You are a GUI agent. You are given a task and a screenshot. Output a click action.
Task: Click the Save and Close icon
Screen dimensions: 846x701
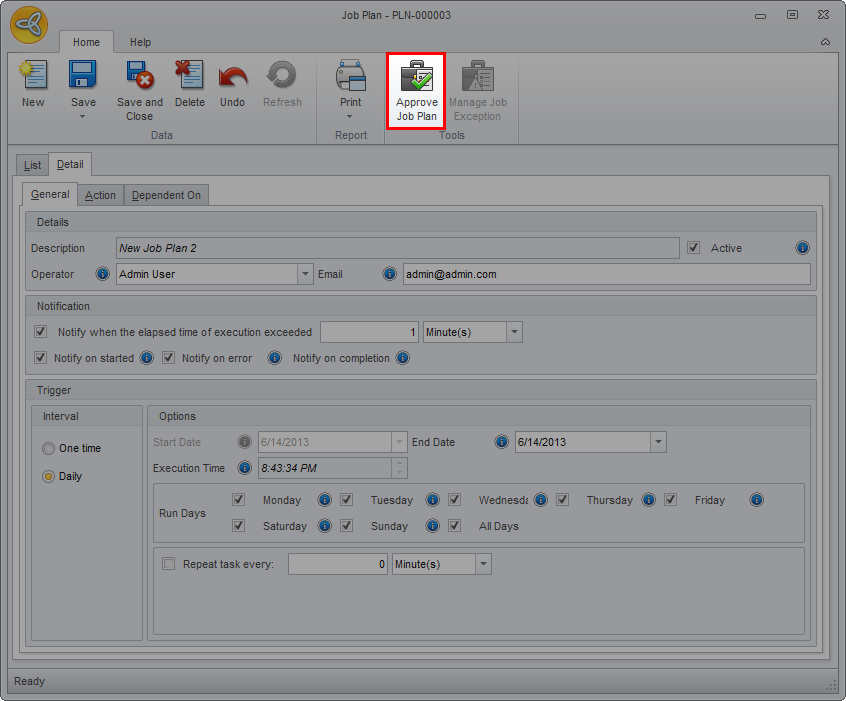pyautogui.click(x=140, y=74)
